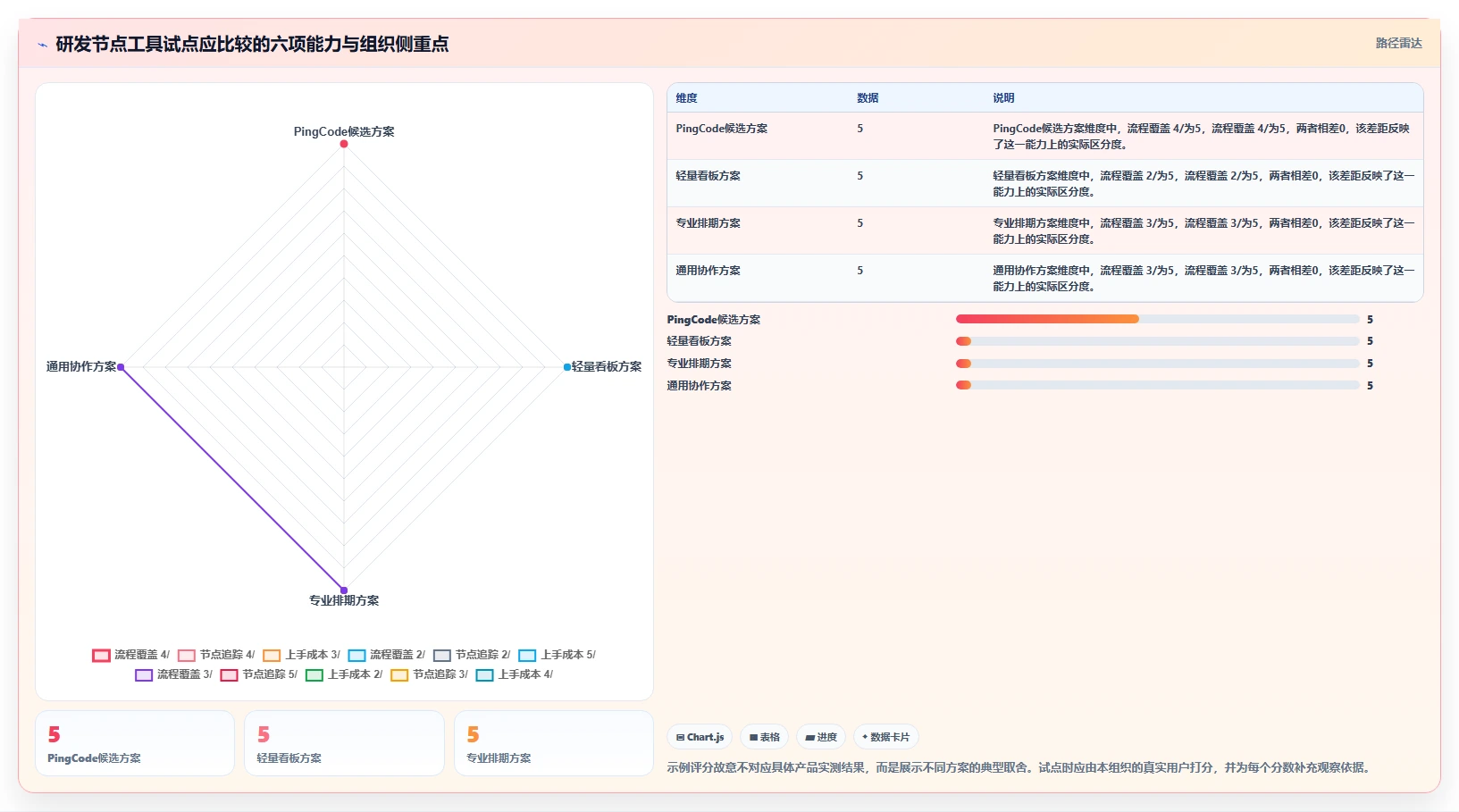Click the 数据卡片 tag chip
The width and height of the screenshot is (1459, 812).
tap(886, 737)
